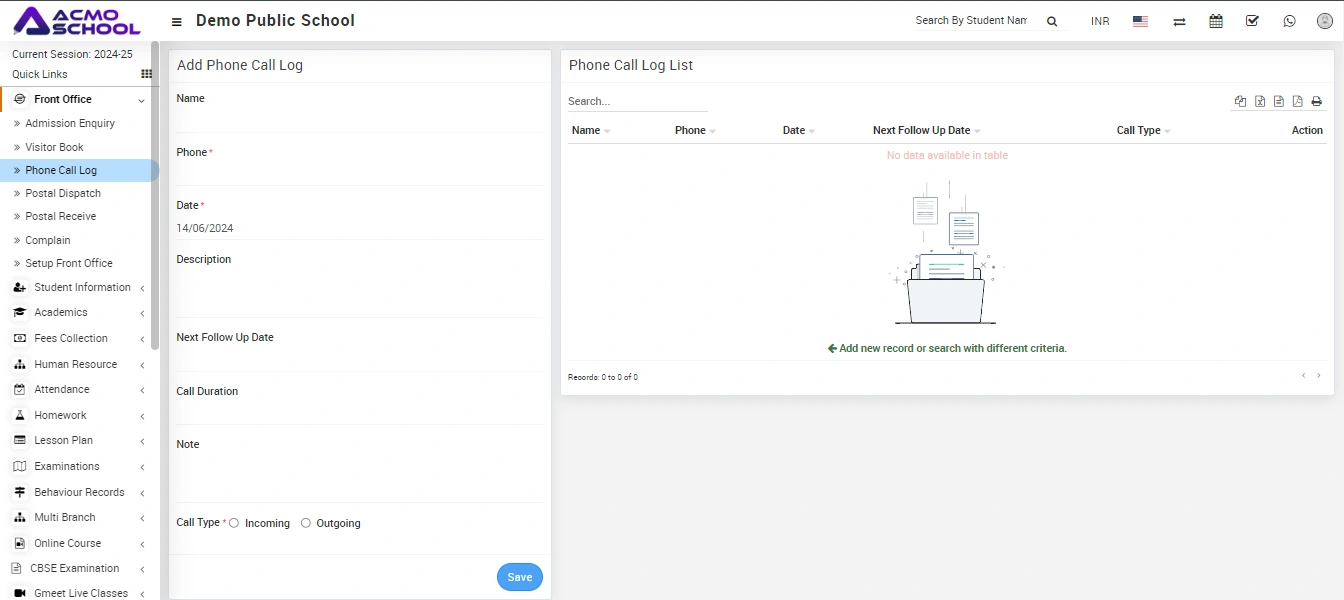1344x600 pixels.
Task: Select the Incoming call type radio
Action: click(x=234, y=523)
